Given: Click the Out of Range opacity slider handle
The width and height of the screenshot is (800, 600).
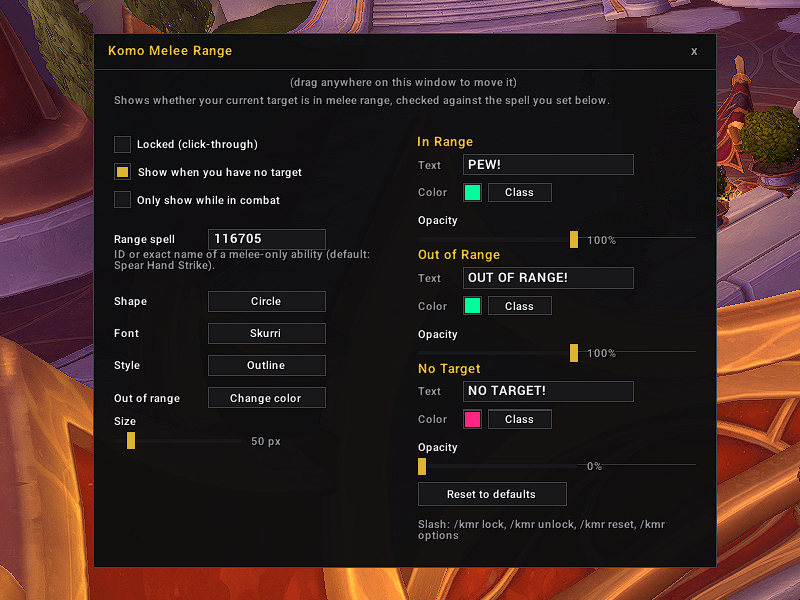Looking at the screenshot, I should 574,353.
